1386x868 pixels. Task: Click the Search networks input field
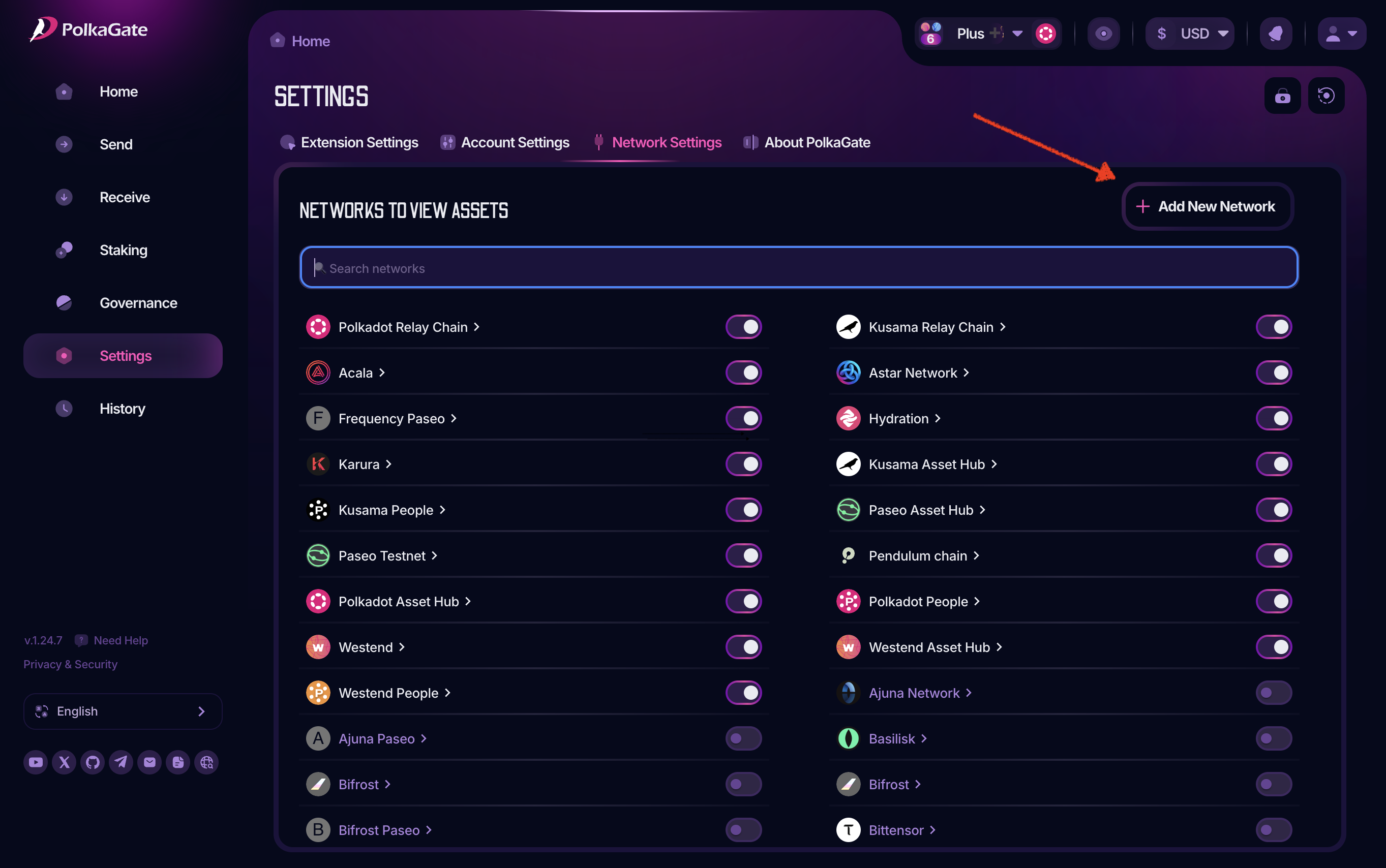pos(798,268)
